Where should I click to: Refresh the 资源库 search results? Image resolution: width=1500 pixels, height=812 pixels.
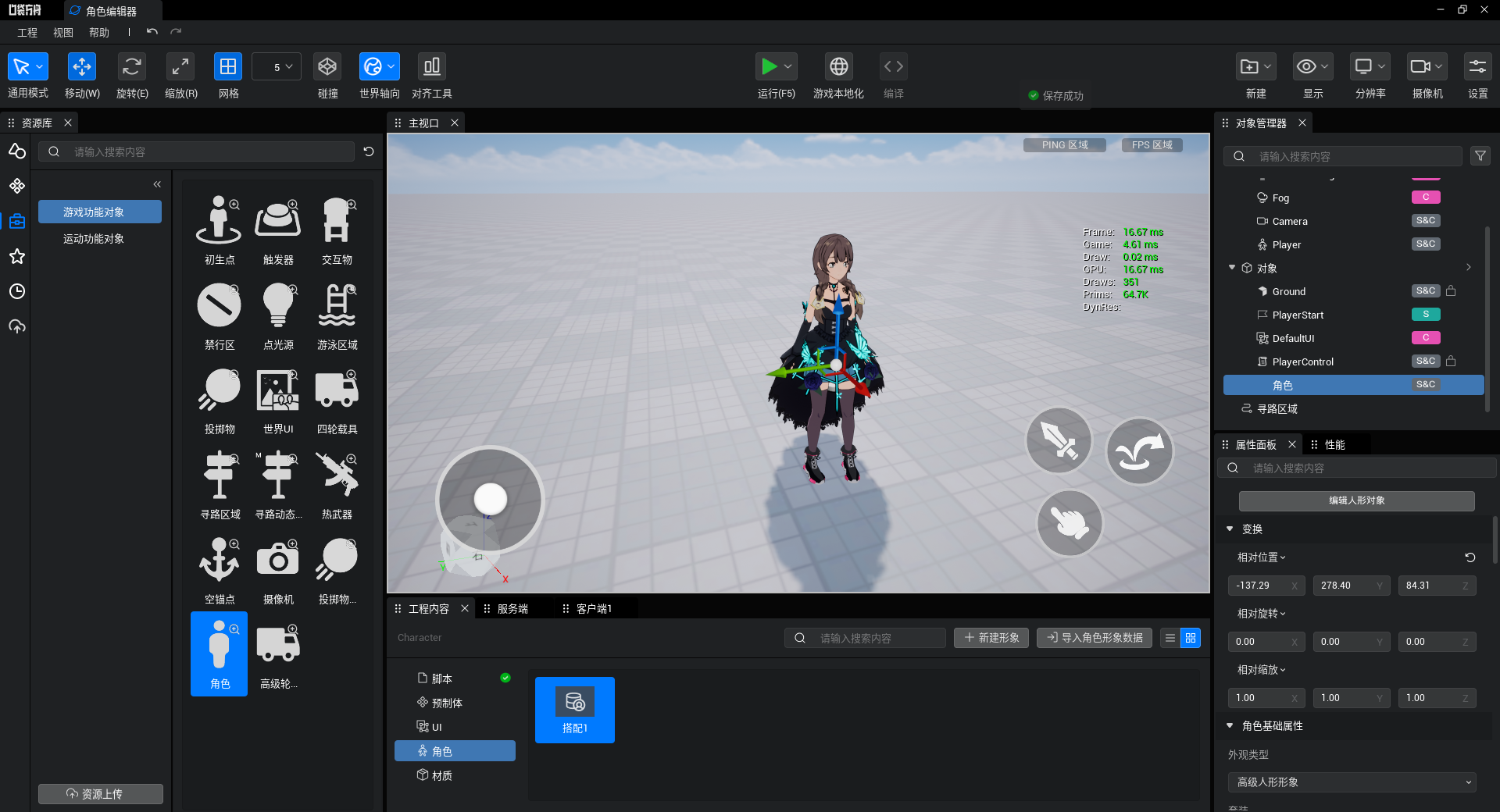(369, 151)
